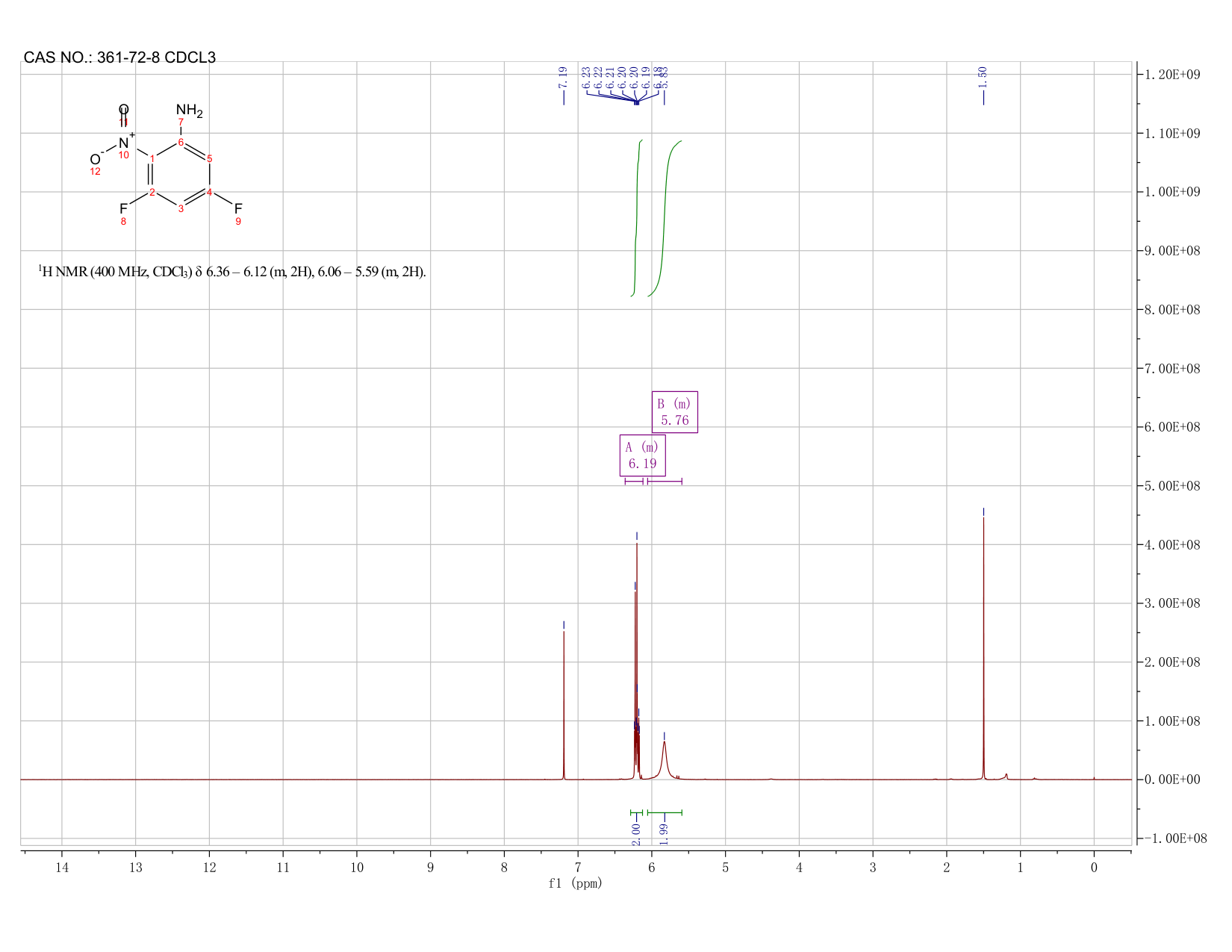This screenshot has height=952, width=1232.
Task: Click the nitro N+ atom labeled 10
Action: click(x=124, y=142)
